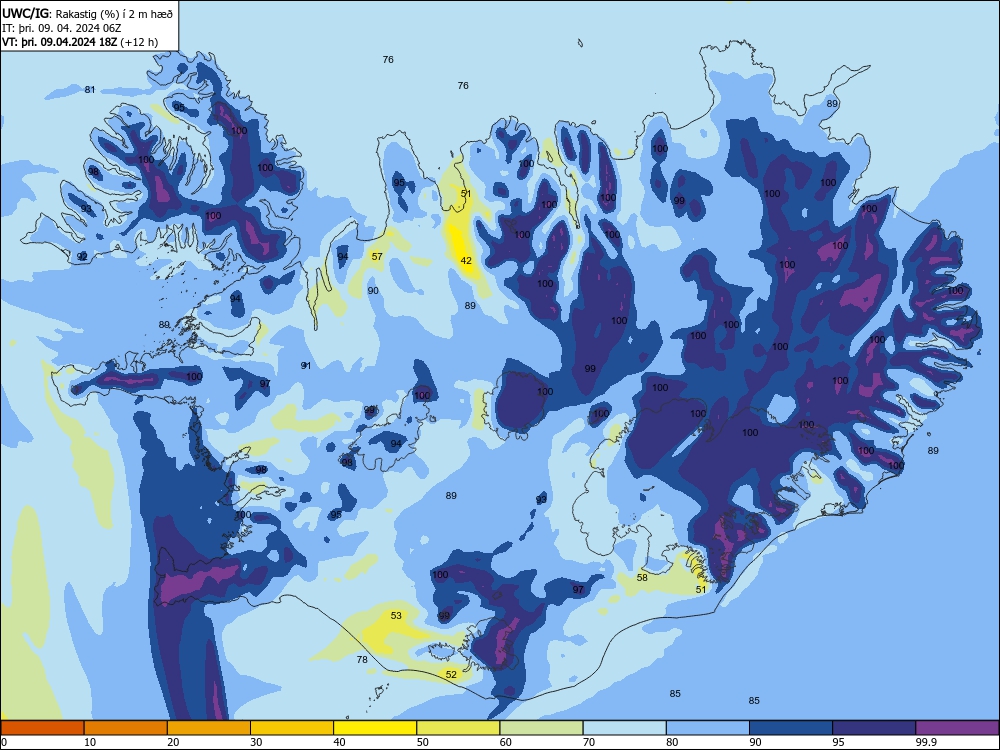Click the humidity value '58' on the map
Screen dimensions: 1000x750
pos(642,577)
